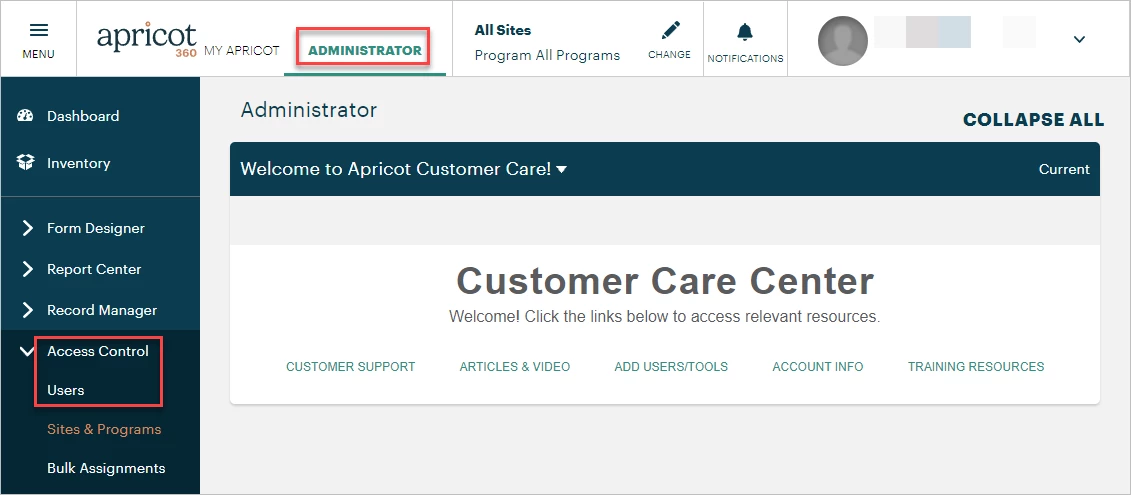Select Record Manager menu item

pos(102,311)
